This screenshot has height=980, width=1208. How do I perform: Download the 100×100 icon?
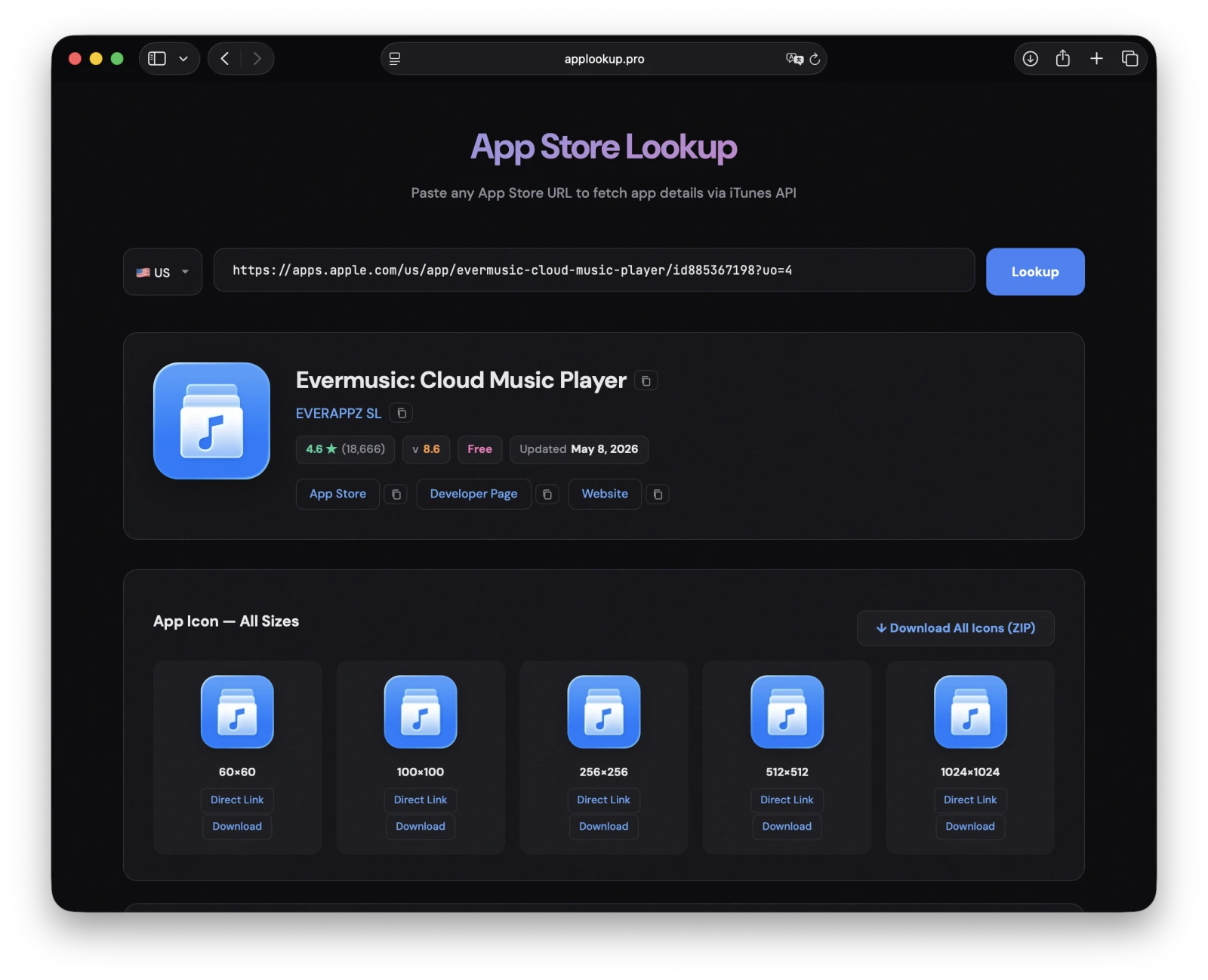421,826
